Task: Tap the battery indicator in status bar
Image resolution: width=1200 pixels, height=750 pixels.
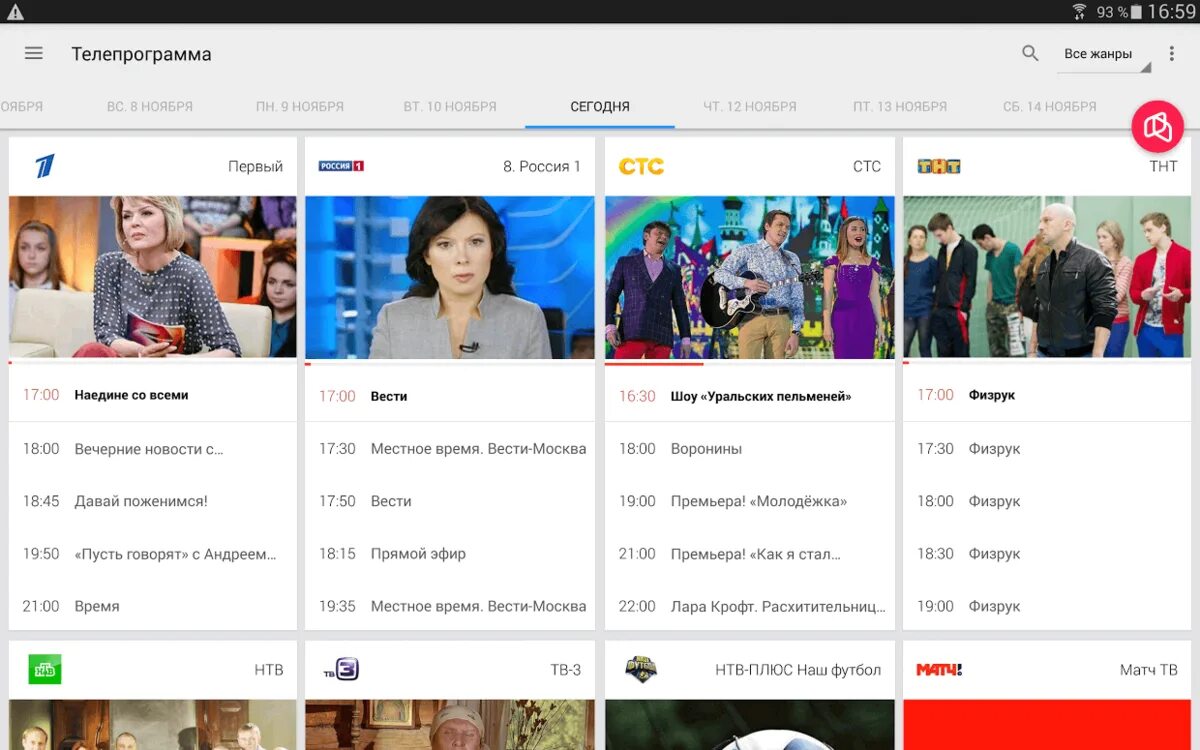Action: click(x=1136, y=12)
